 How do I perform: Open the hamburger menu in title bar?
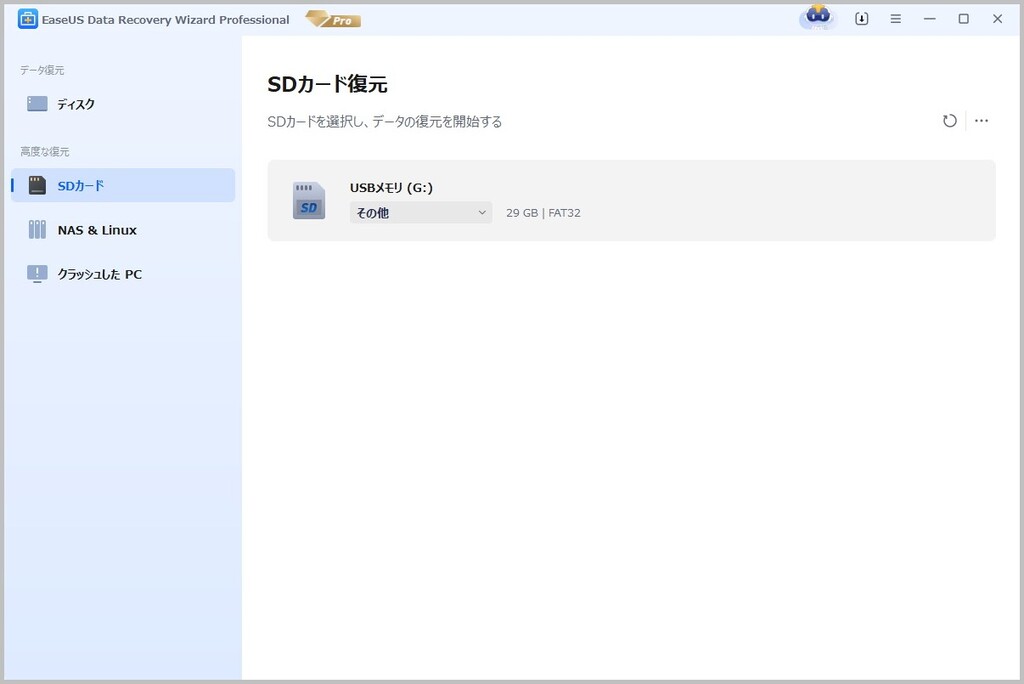click(895, 19)
